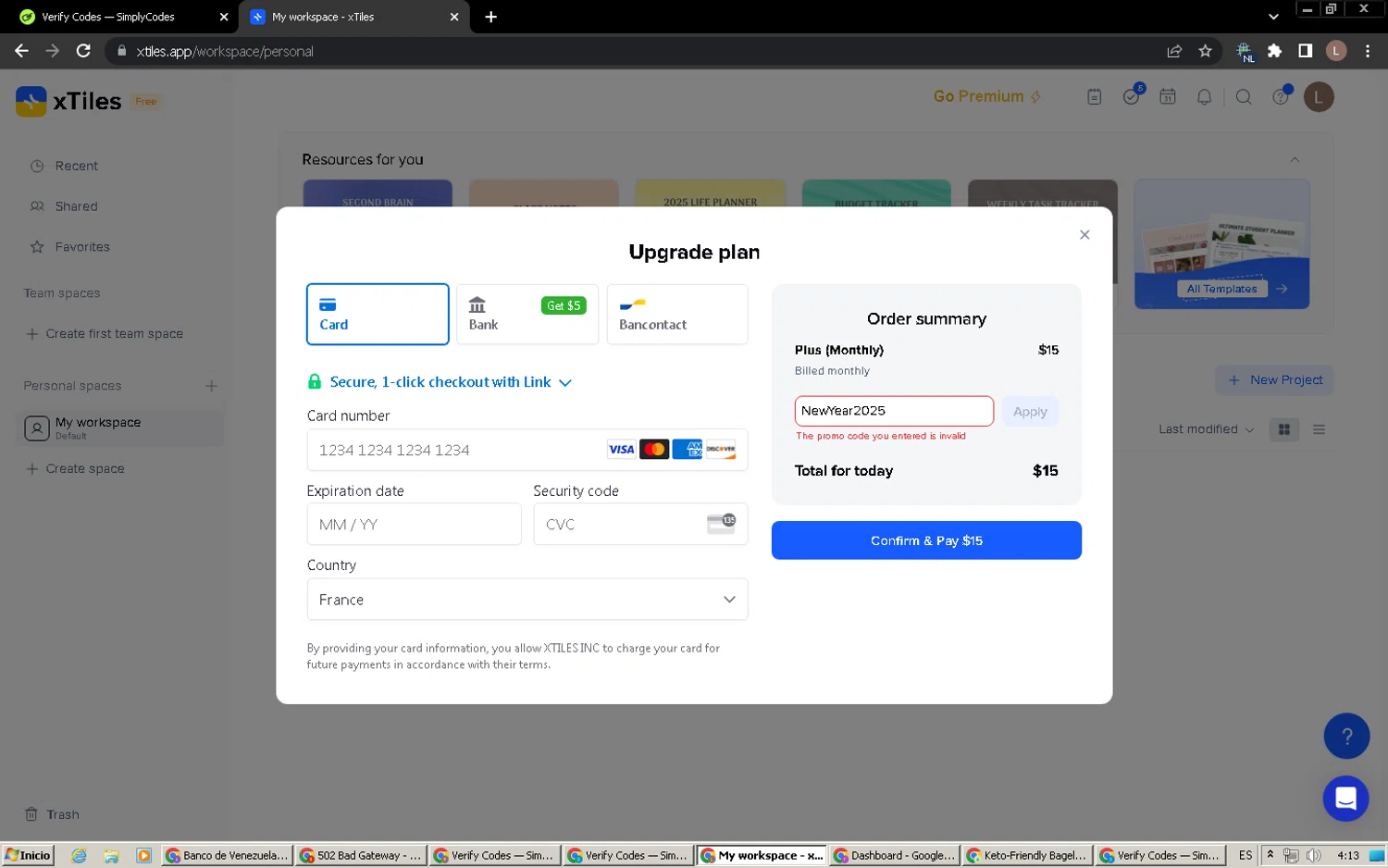Open Recent in sidebar
This screenshot has width=1388, height=868.
[76, 166]
